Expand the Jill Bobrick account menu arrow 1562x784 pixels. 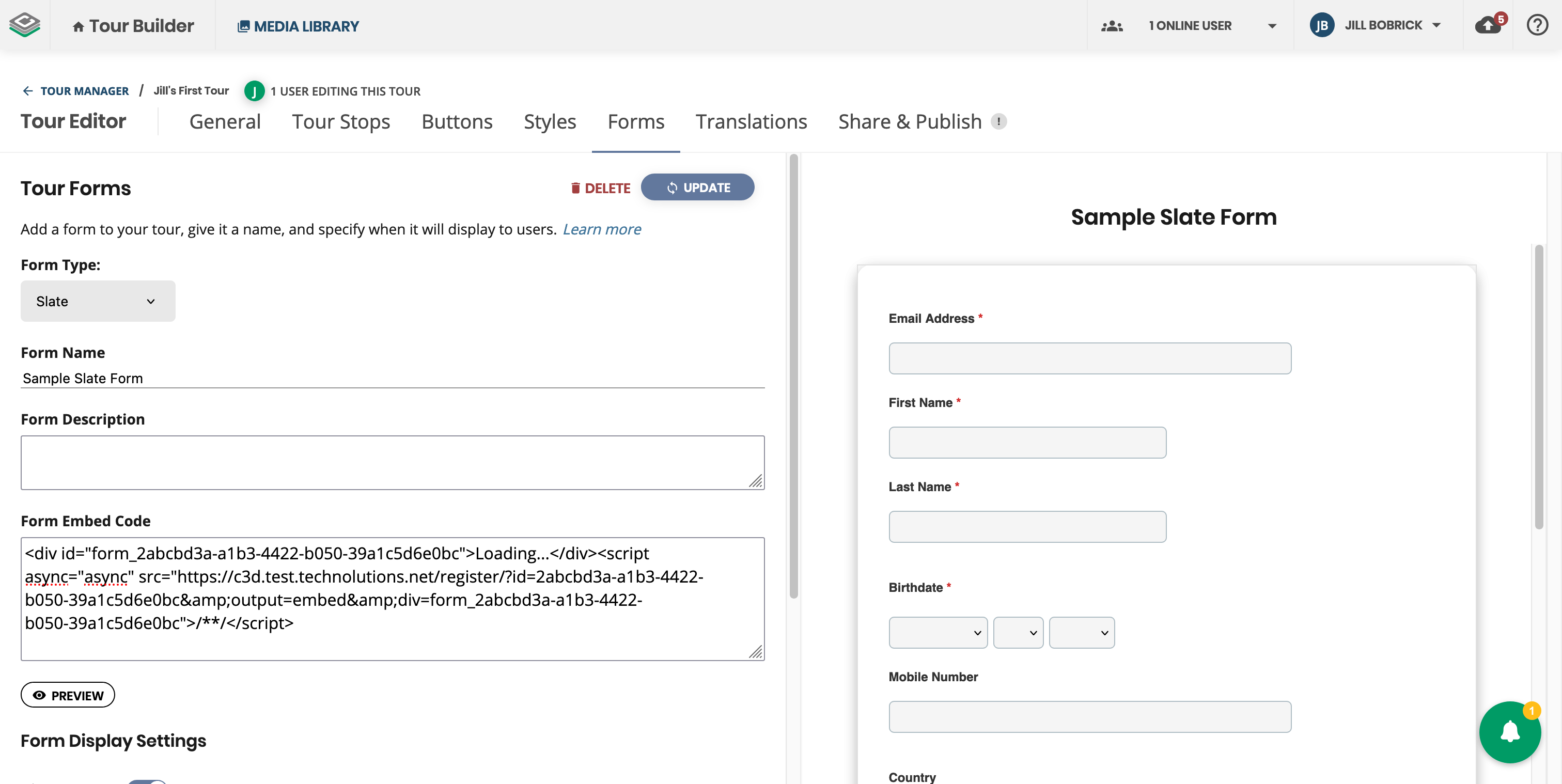pyautogui.click(x=1436, y=25)
